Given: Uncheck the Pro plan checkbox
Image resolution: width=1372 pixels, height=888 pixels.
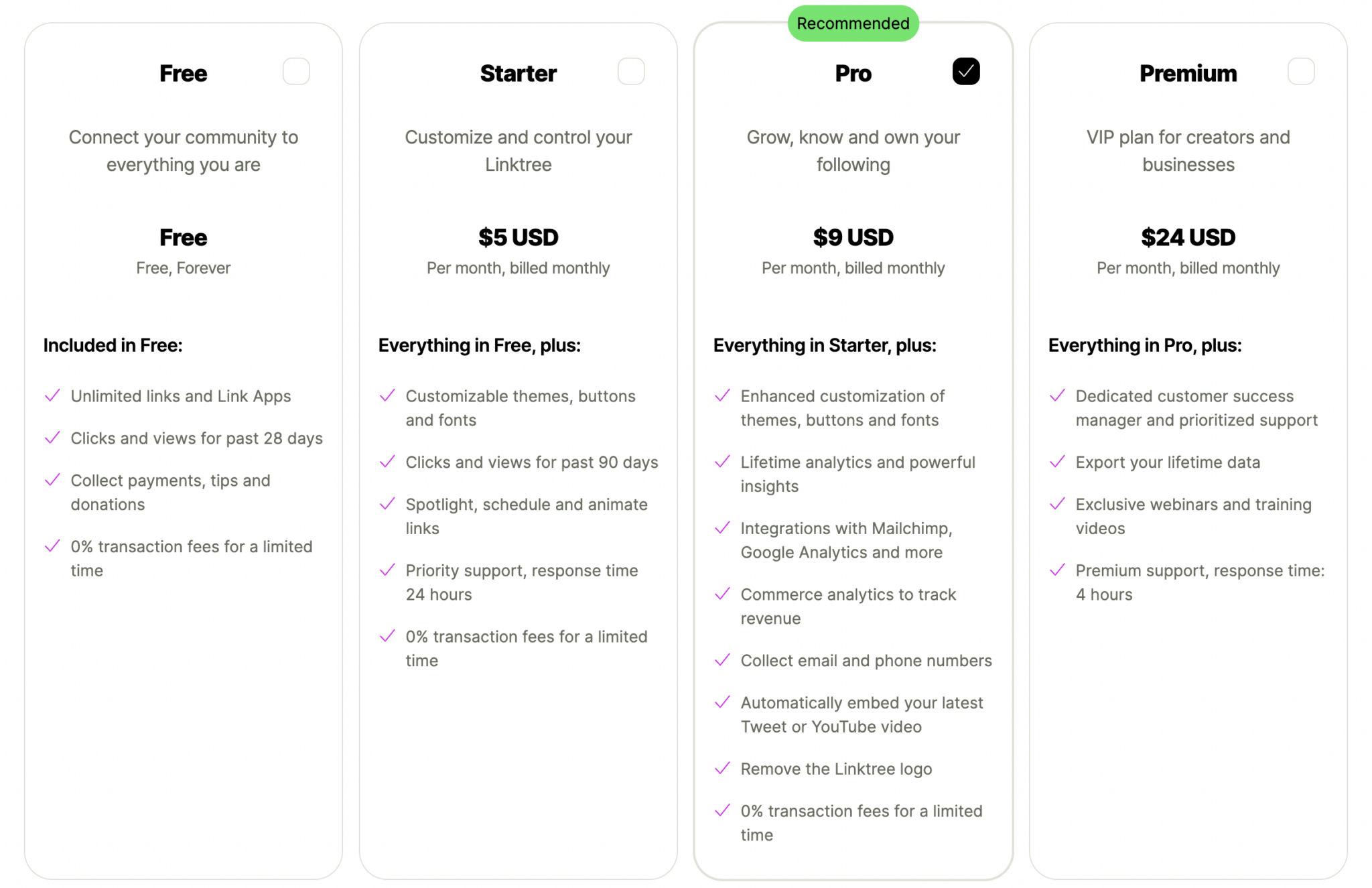Looking at the screenshot, I should tap(966, 72).
